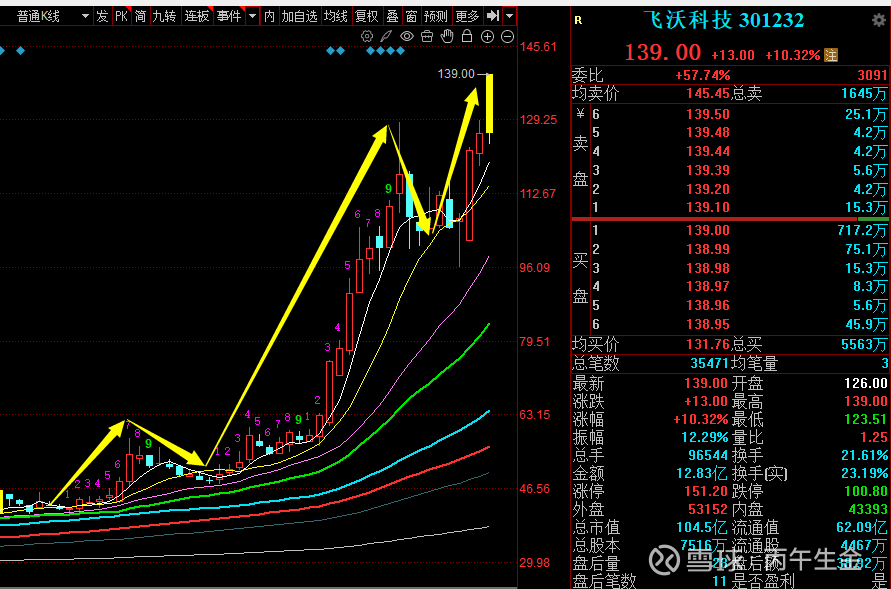Expand the 事件 dropdown arrow
Screen dimensions: 891x589
click(x=252, y=16)
